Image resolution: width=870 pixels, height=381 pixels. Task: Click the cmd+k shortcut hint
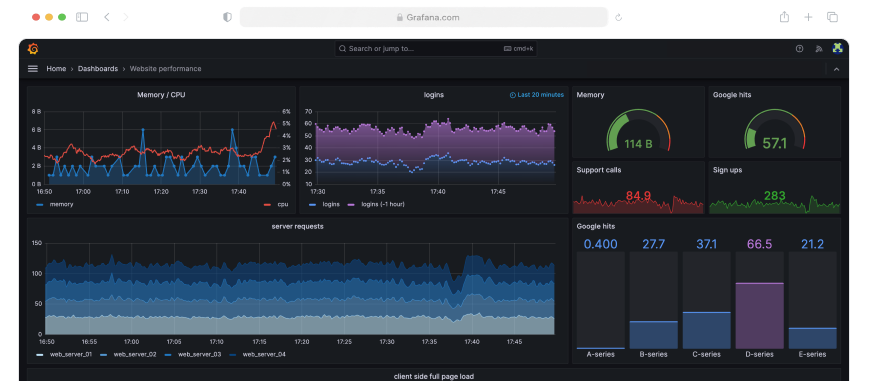tap(518, 49)
